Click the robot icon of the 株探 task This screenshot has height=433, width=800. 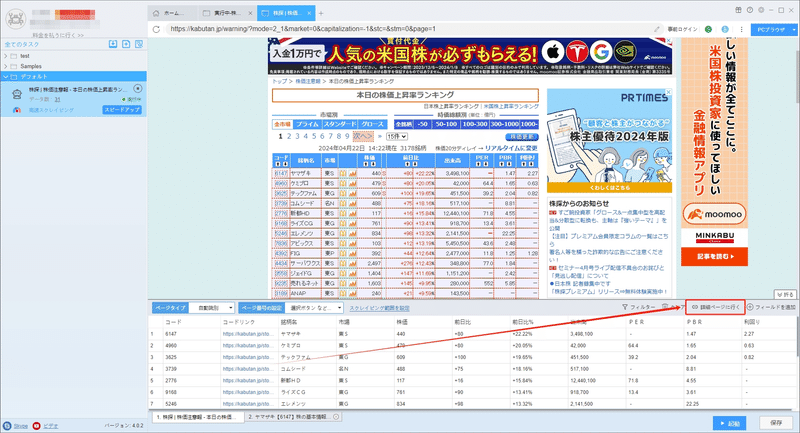coord(17,93)
